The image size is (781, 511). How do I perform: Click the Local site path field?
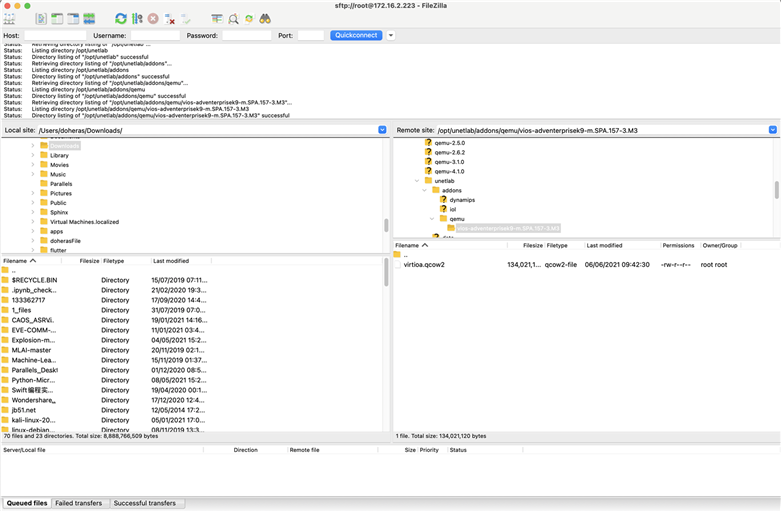pos(207,130)
